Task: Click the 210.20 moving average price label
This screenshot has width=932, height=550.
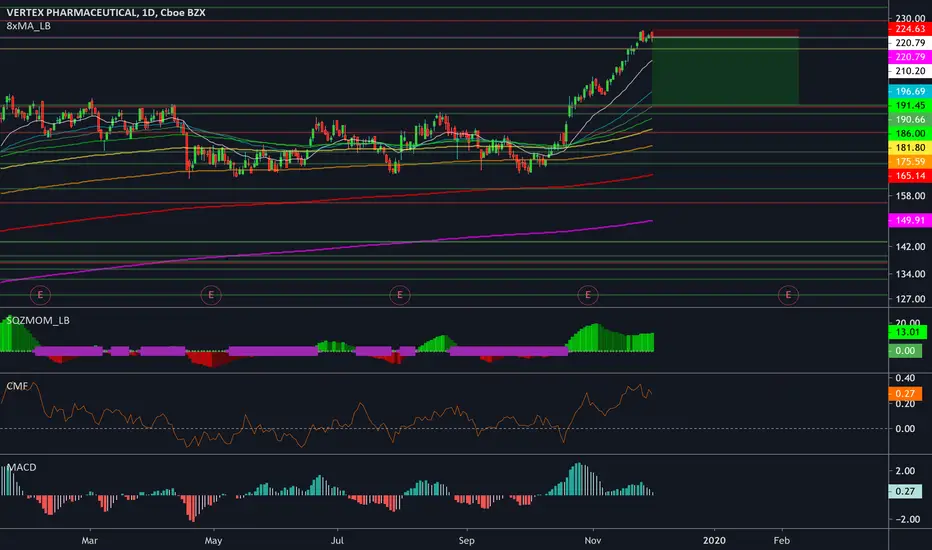Action: pyautogui.click(x=909, y=71)
